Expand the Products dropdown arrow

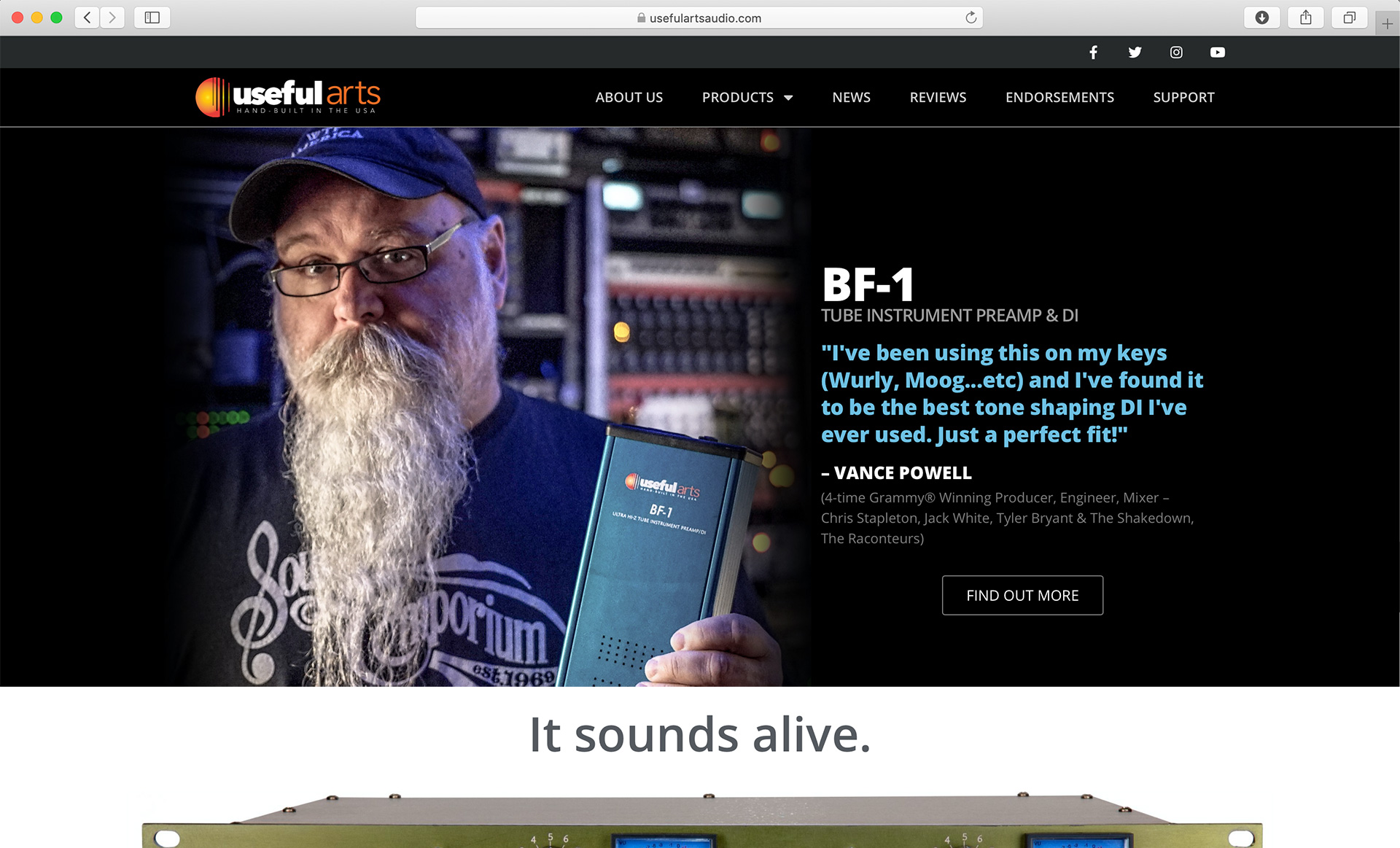point(788,98)
